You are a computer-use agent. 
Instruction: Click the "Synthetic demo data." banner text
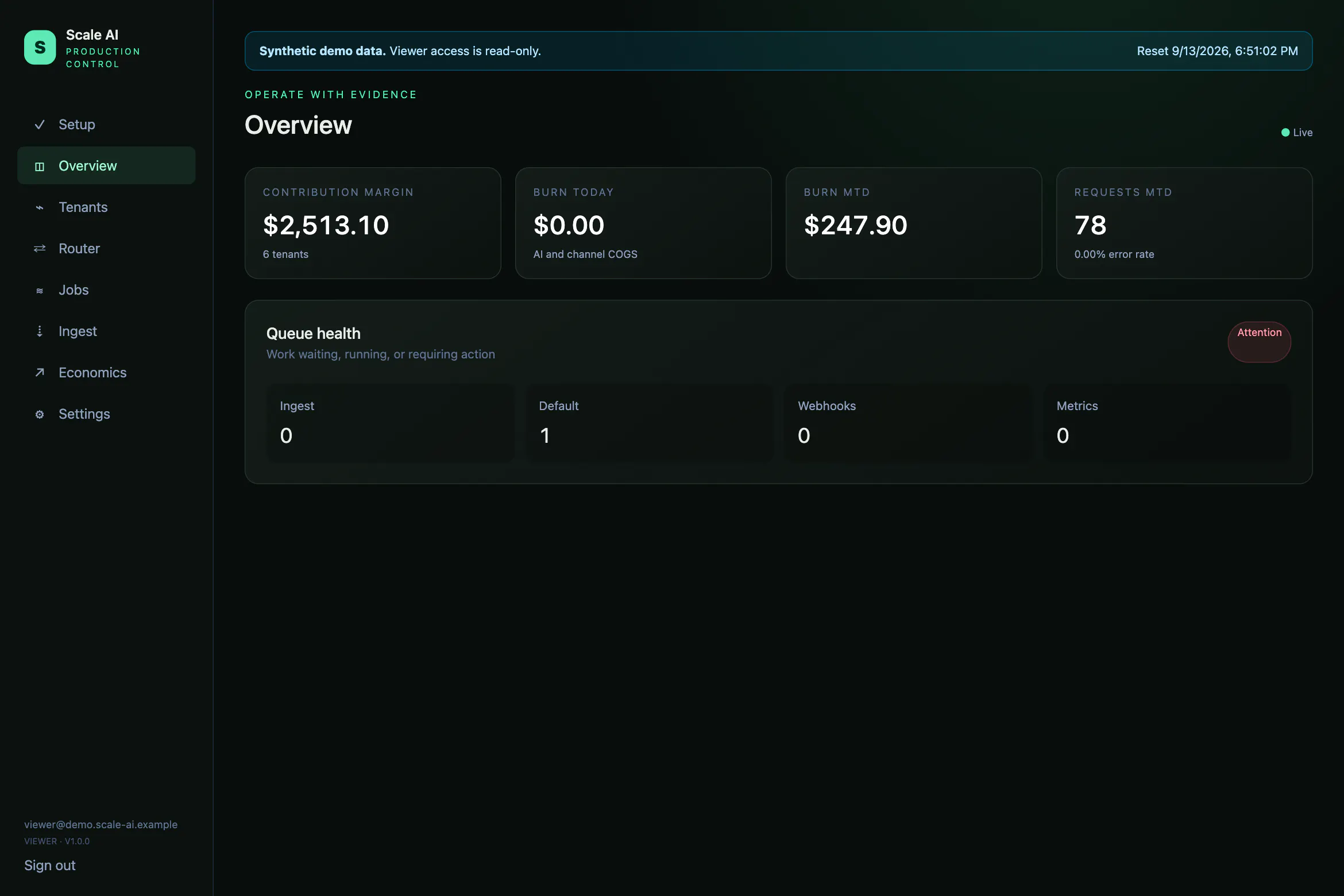click(x=322, y=51)
